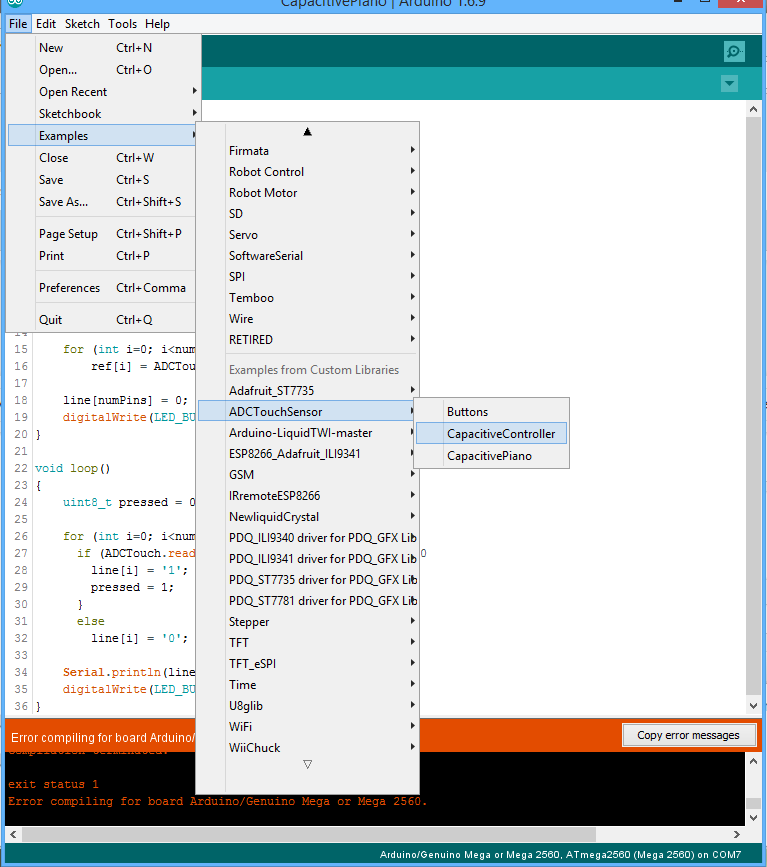Open Preferences from File menu

pyautogui.click(x=103, y=288)
